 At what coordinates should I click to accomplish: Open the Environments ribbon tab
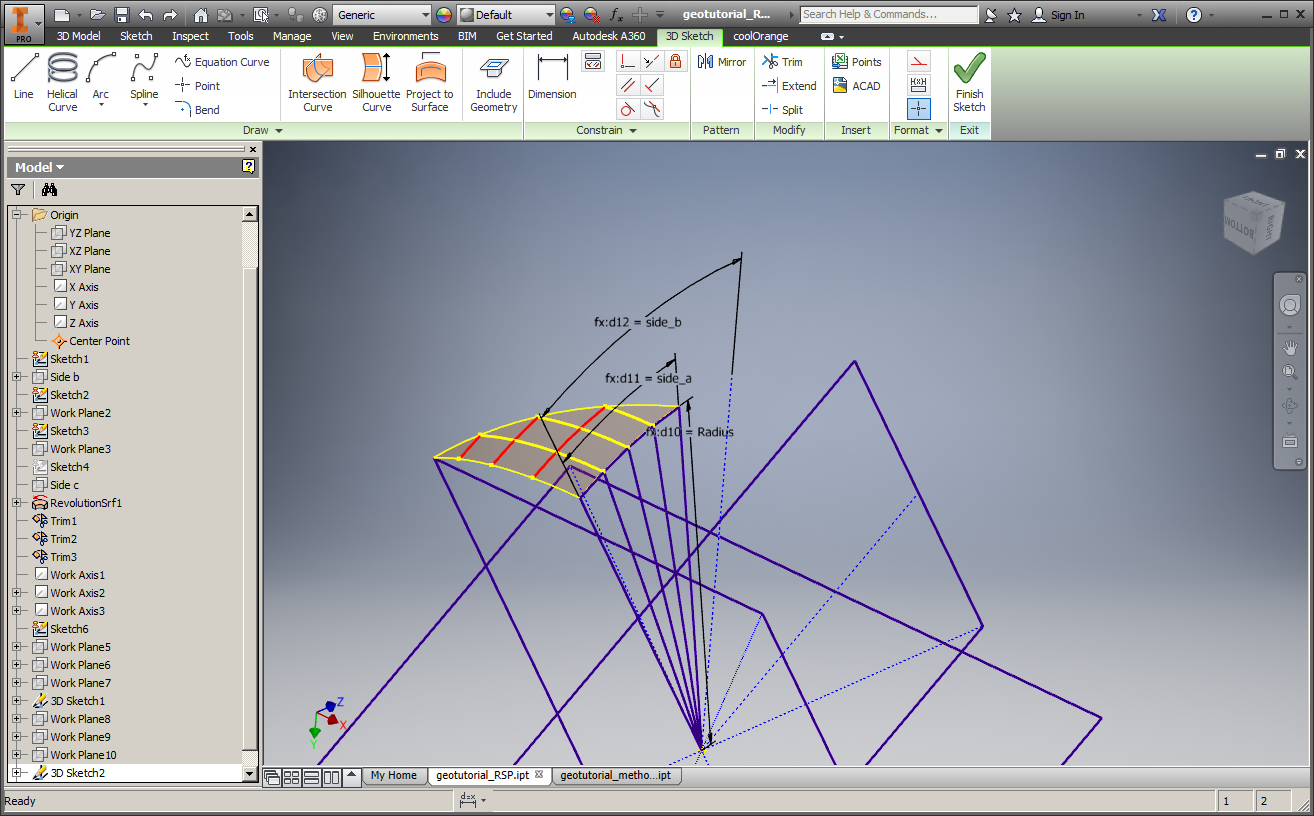tap(406, 36)
